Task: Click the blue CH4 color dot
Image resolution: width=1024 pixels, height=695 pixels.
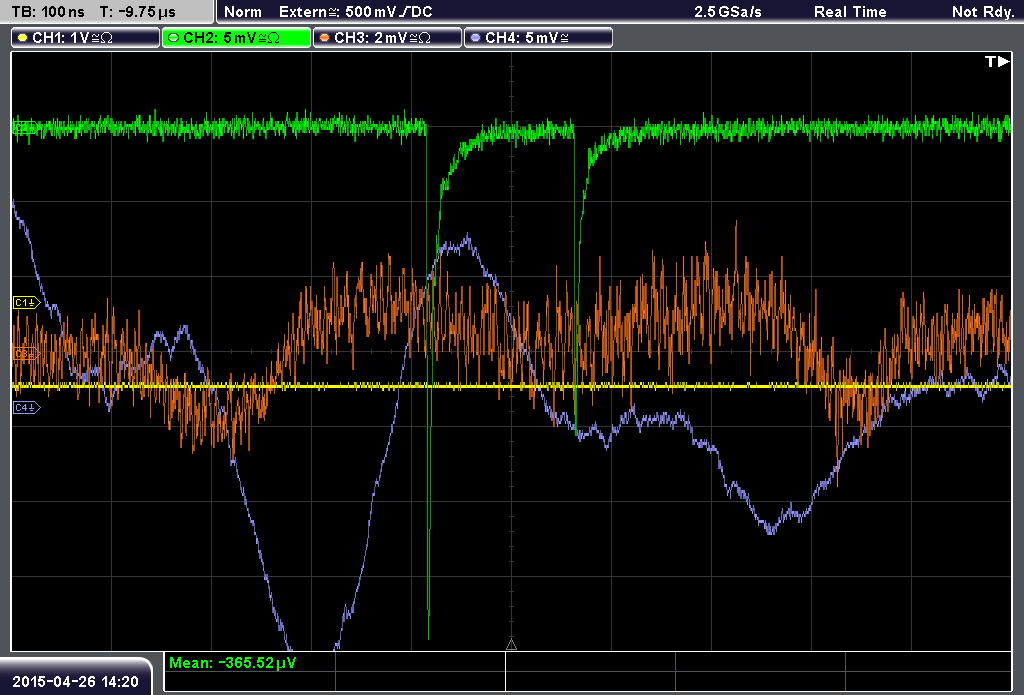Action: [475, 38]
